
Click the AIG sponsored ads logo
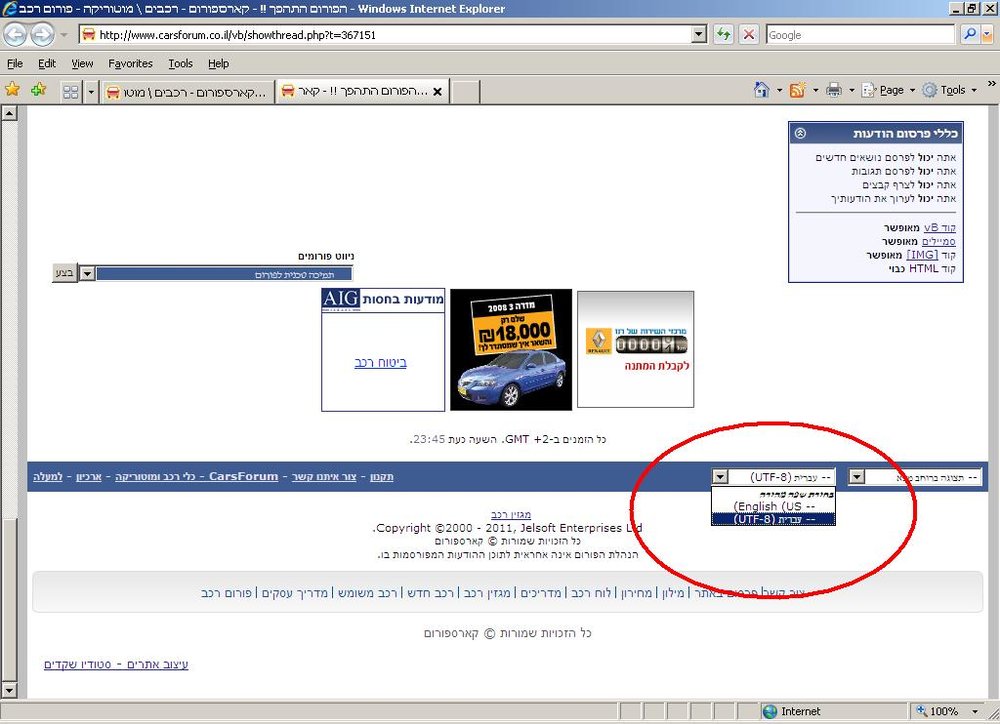341,299
